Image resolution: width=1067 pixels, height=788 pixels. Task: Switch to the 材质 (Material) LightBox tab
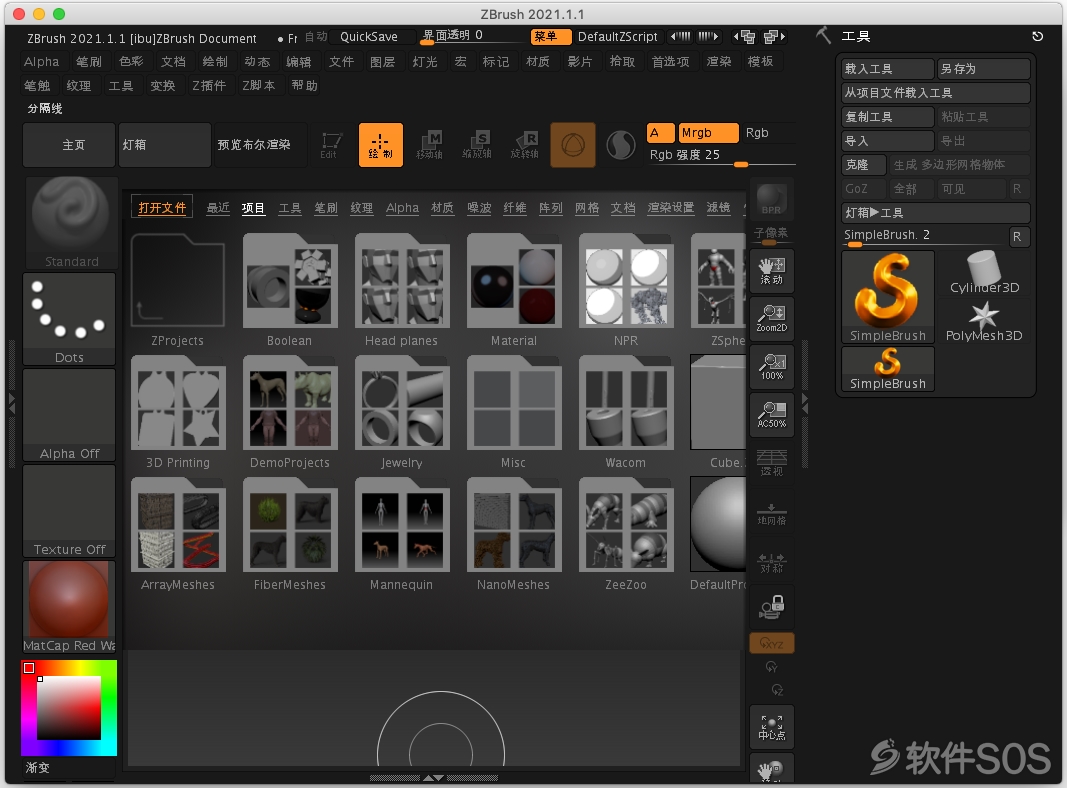(442, 208)
